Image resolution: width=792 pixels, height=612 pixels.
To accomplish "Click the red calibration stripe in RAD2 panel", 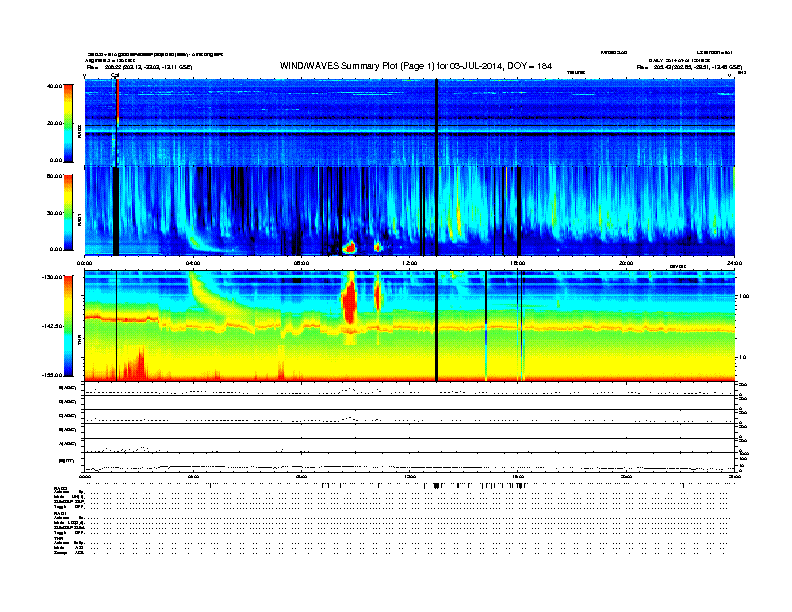I will click(x=118, y=100).
